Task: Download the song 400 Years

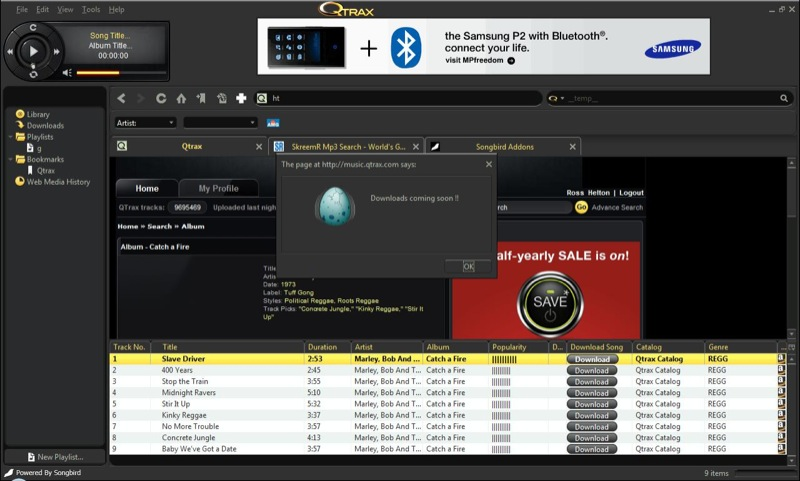Action: 592,370
